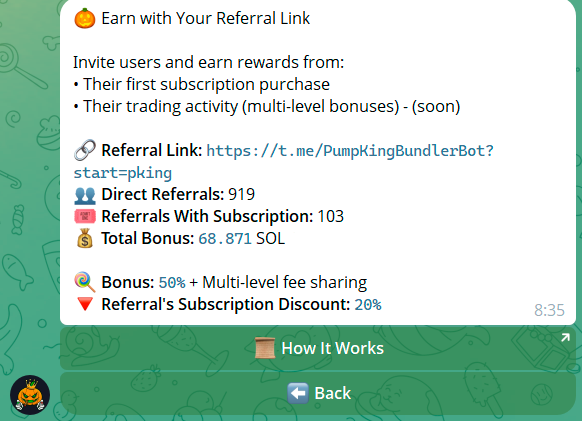Copy the 20% subscription discount value
Screen dimensions: 582x421
[x=368, y=305]
